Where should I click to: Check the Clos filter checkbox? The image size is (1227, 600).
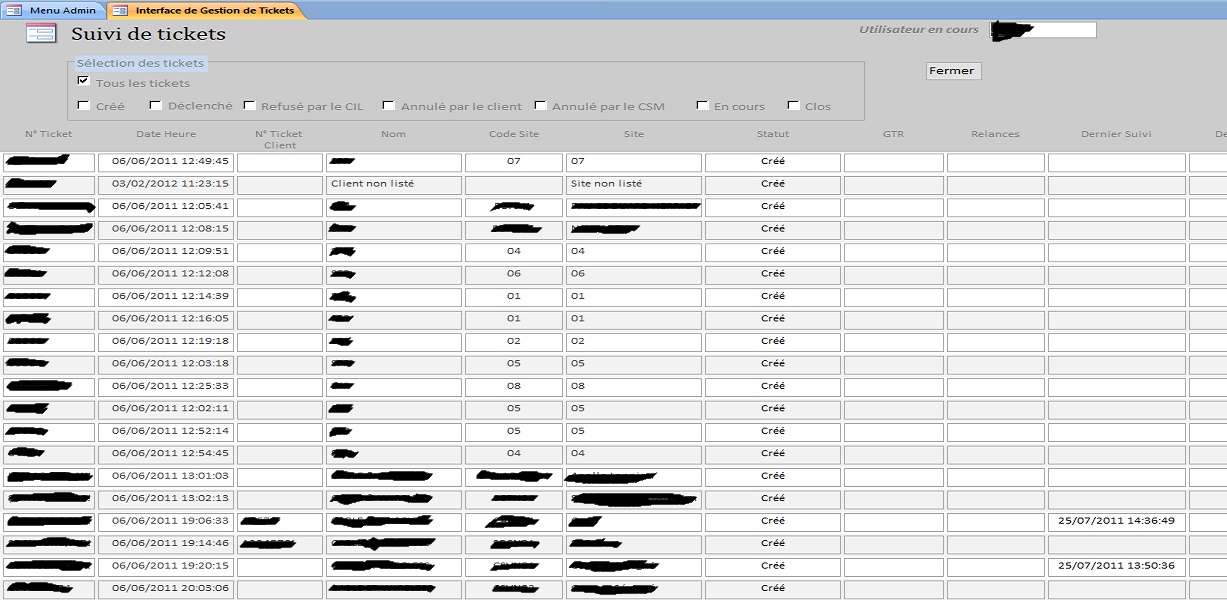[793, 105]
